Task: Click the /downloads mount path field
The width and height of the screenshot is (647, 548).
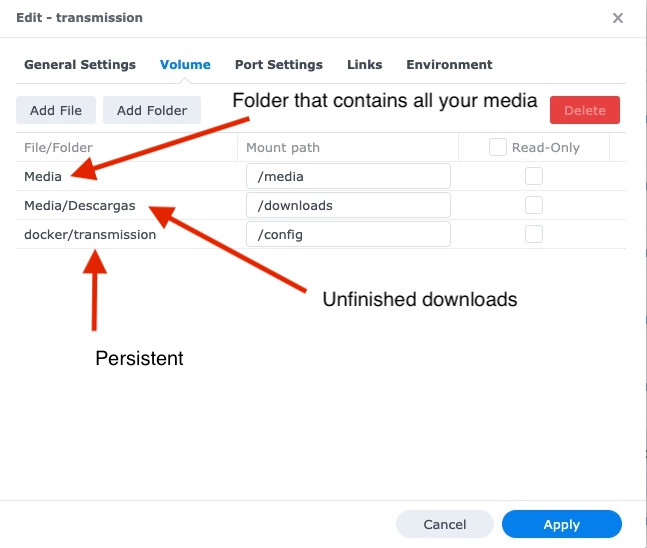Action: [348, 206]
